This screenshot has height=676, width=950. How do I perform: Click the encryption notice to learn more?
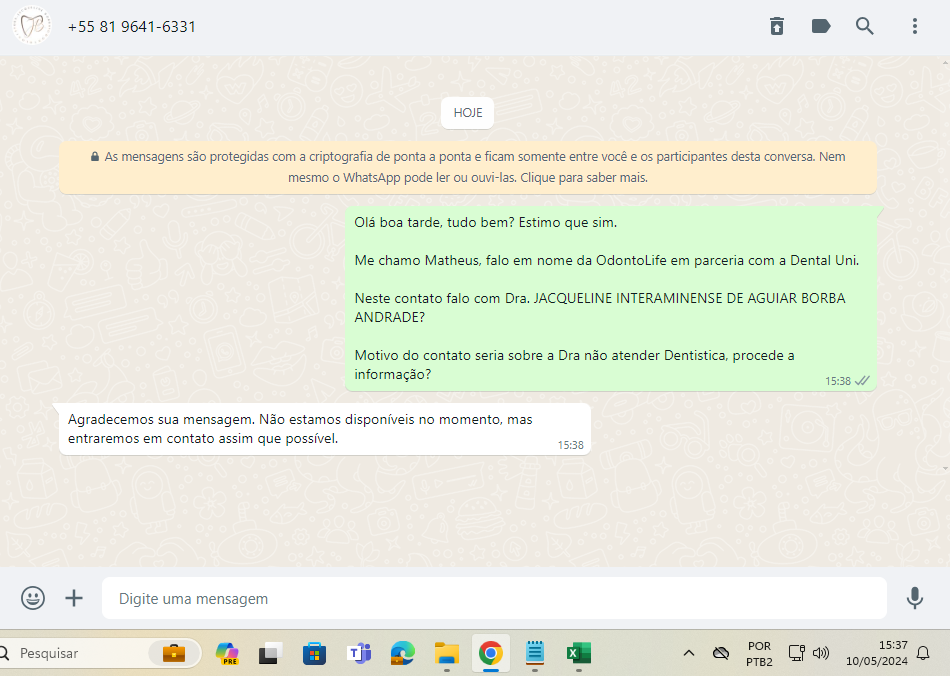click(x=468, y=167)
